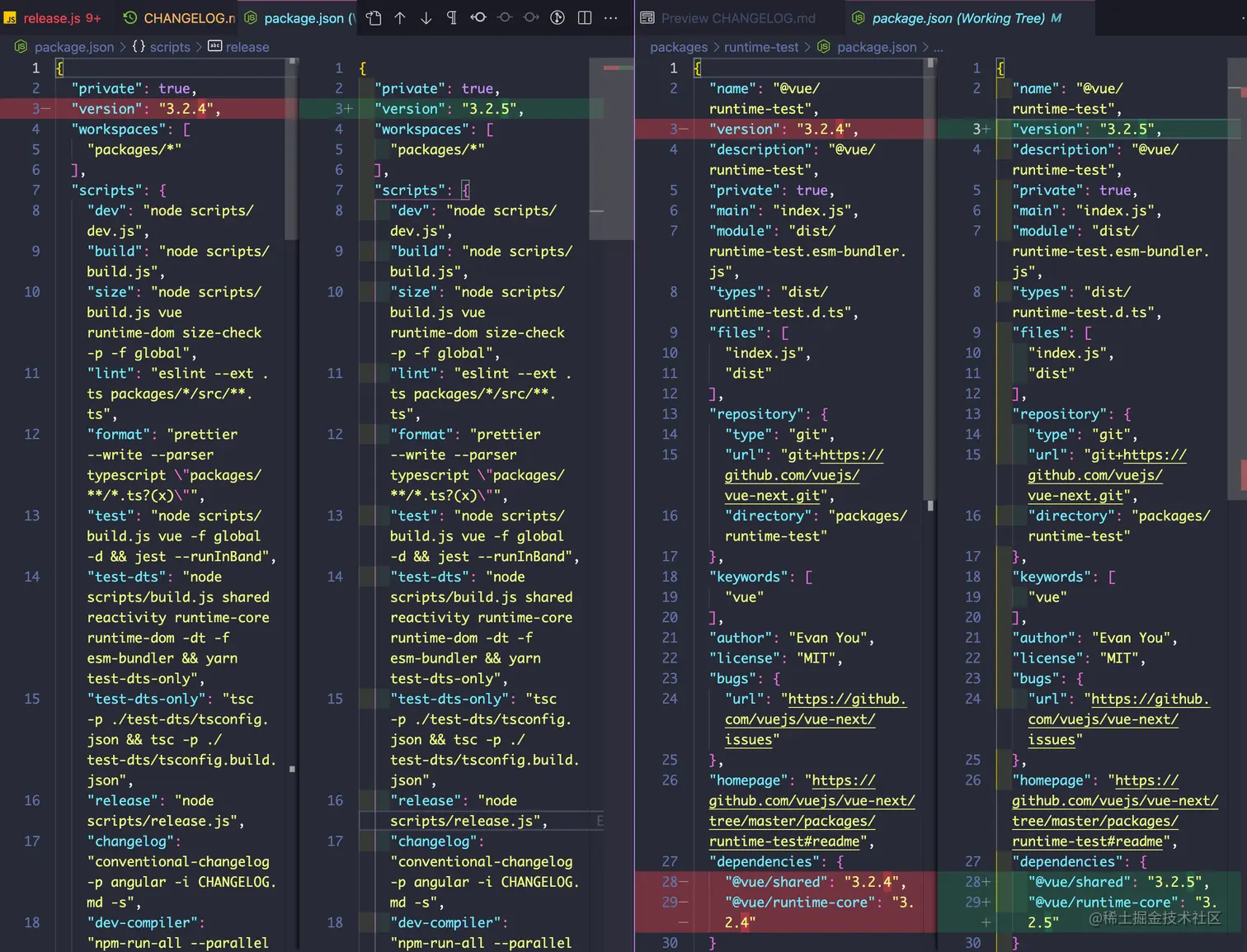Click braces icon beside scripts breadcrumb
This screenshot has width=1247, height=952.
[x=139, y=47]
